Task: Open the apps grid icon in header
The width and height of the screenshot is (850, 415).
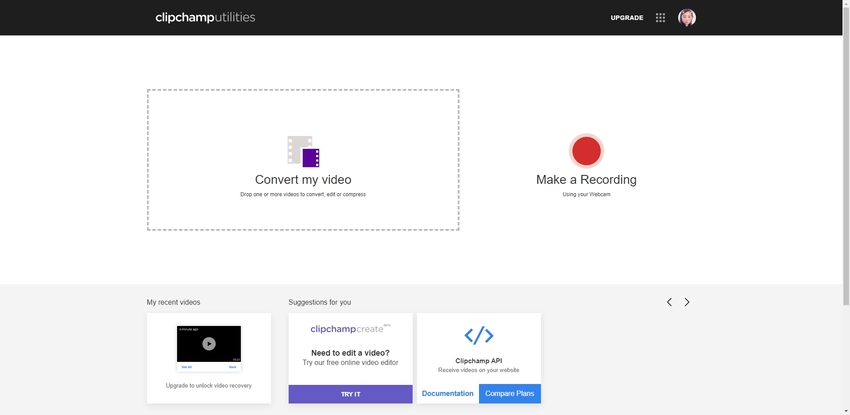Action: pos(660,17)
